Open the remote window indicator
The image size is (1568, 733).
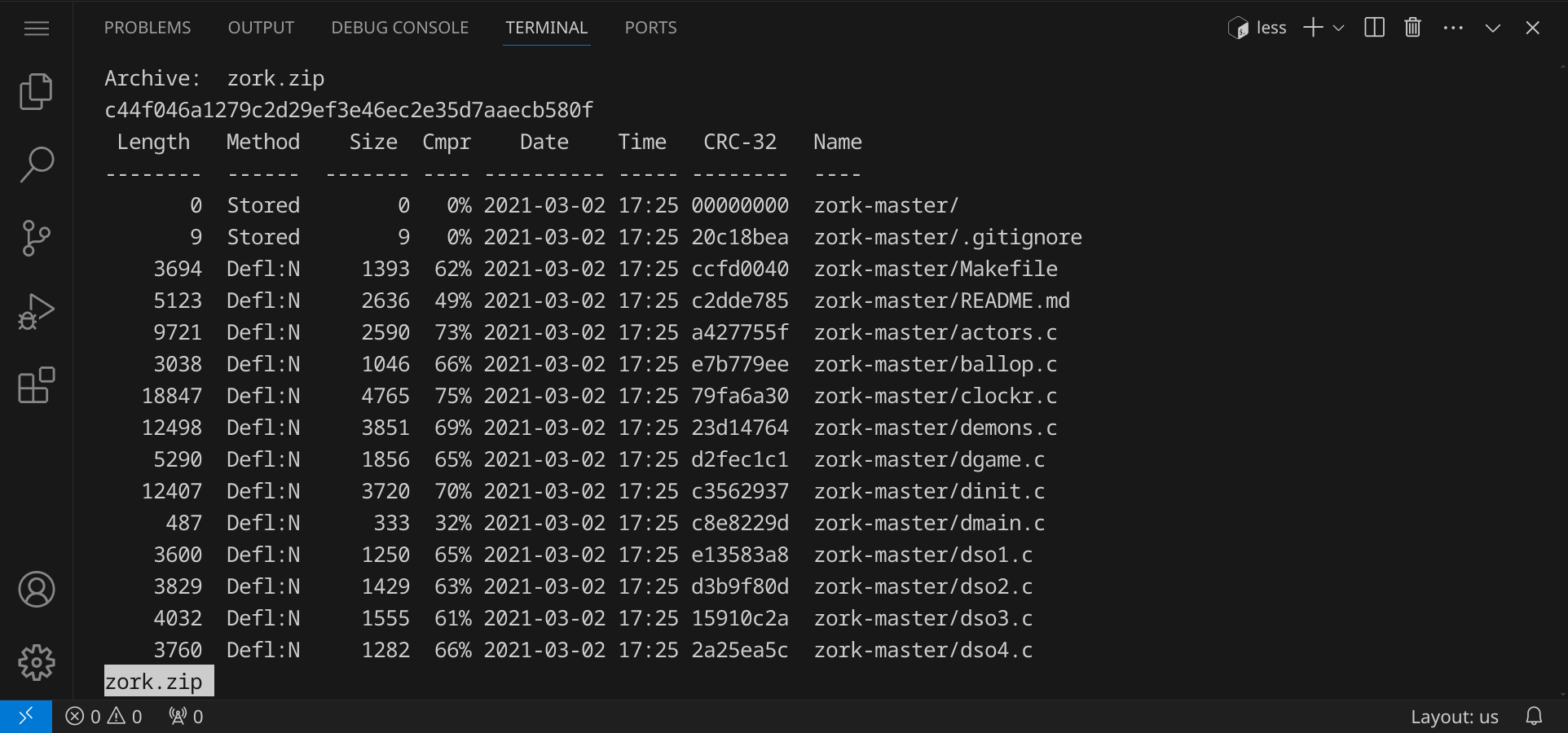[26, 717]
